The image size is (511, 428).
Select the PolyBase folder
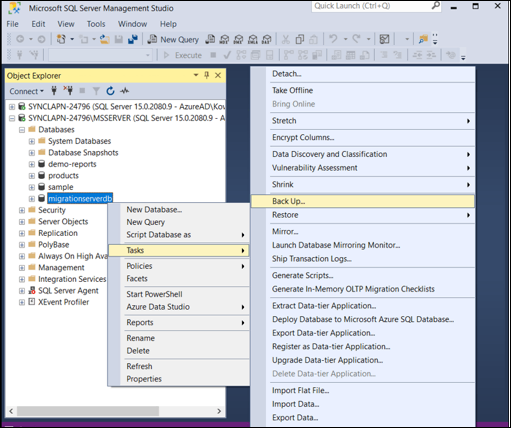[54, 245]
